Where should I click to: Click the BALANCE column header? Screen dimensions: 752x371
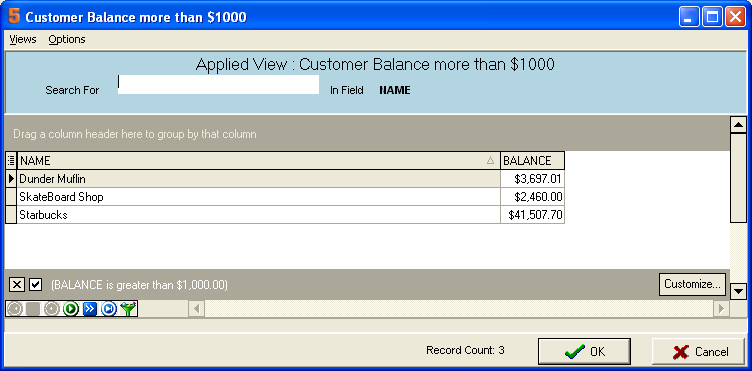[532, 161]
